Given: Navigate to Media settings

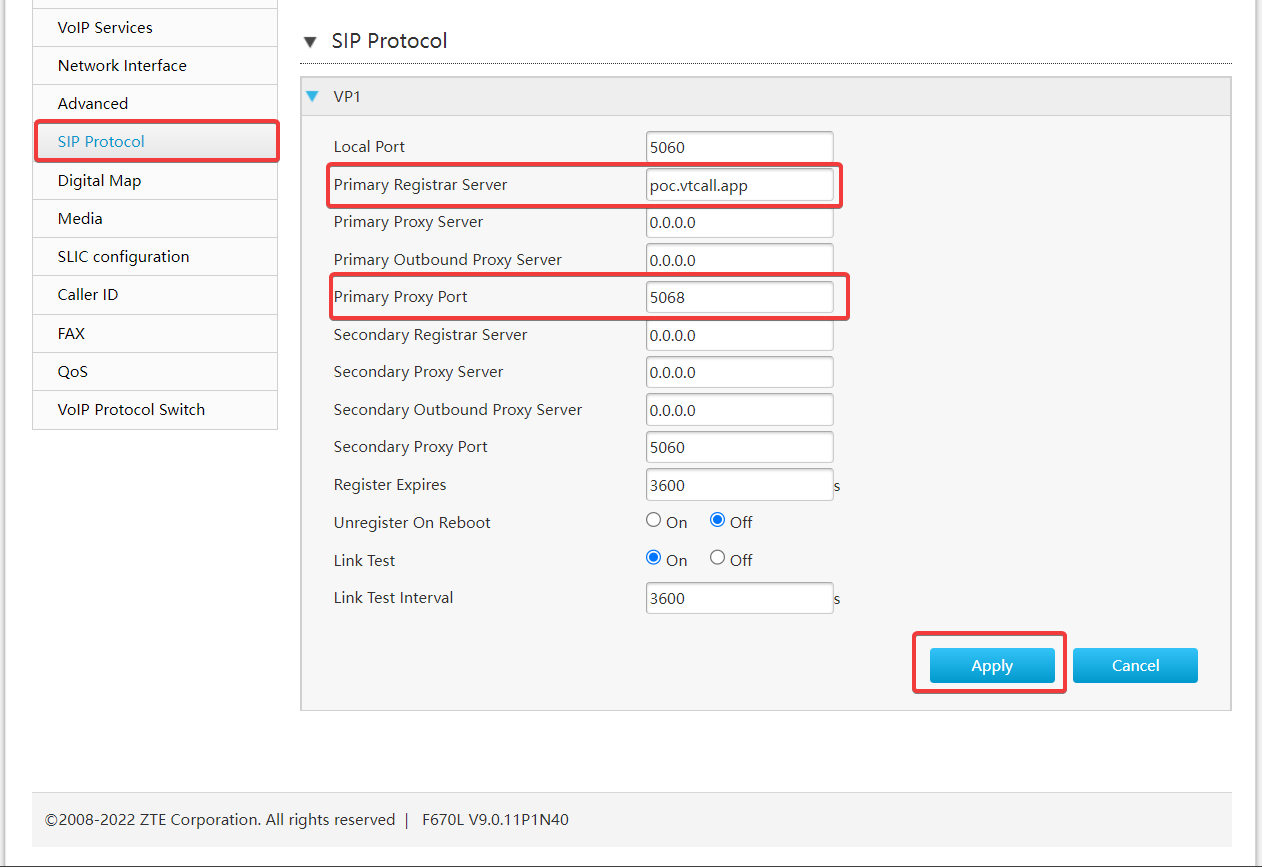Looking at the screenshot, I should tap(80, 218).
